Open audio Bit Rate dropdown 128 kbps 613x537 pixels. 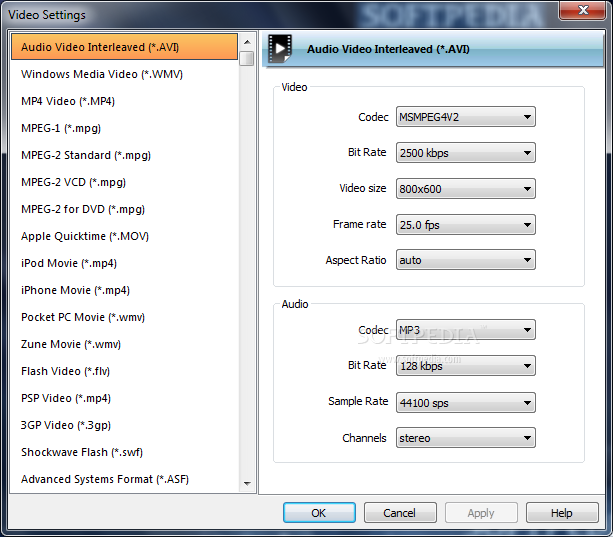(466, 365)
